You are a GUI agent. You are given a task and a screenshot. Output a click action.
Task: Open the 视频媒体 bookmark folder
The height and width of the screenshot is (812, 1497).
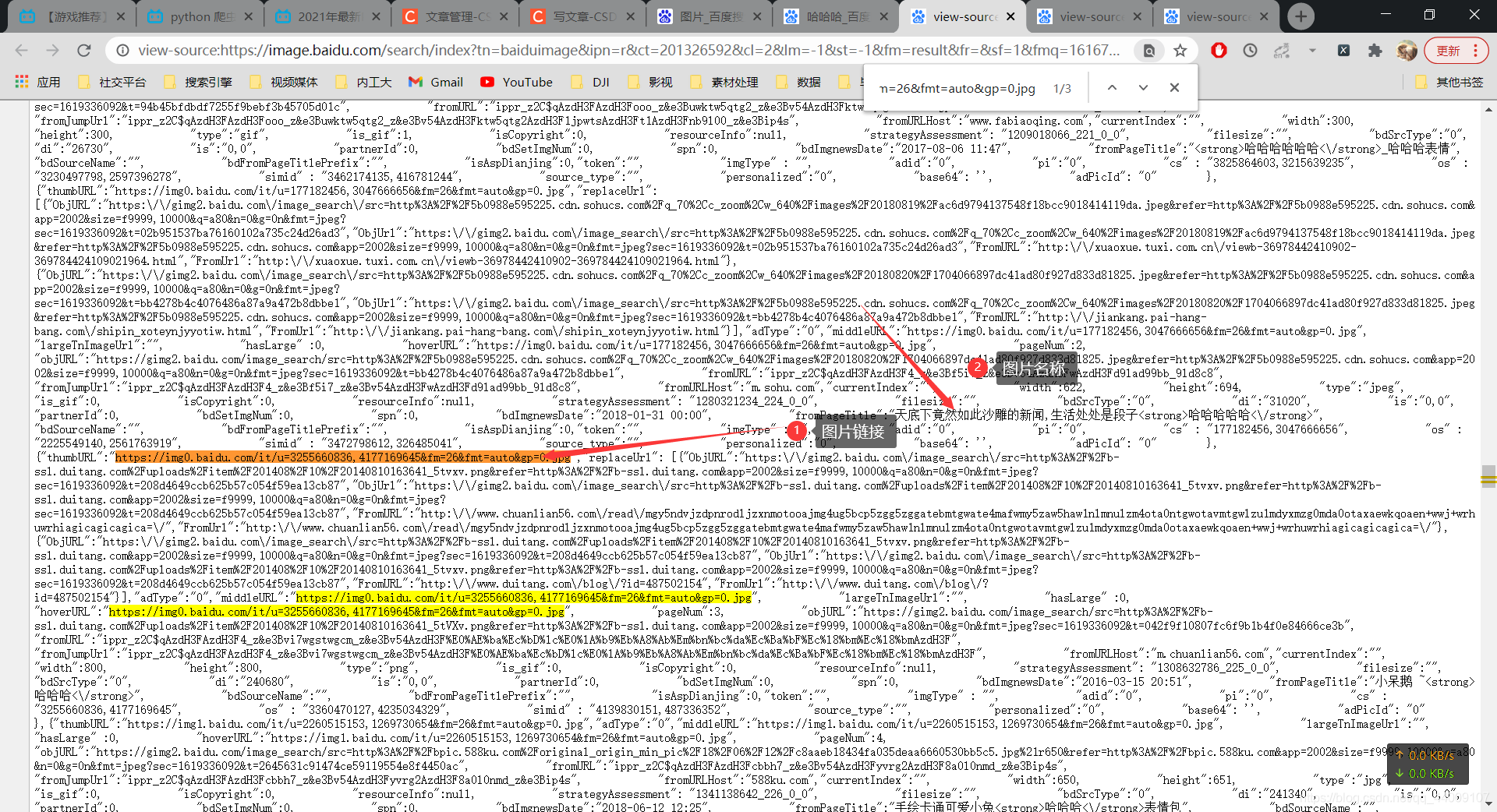(x=284, y=82)
